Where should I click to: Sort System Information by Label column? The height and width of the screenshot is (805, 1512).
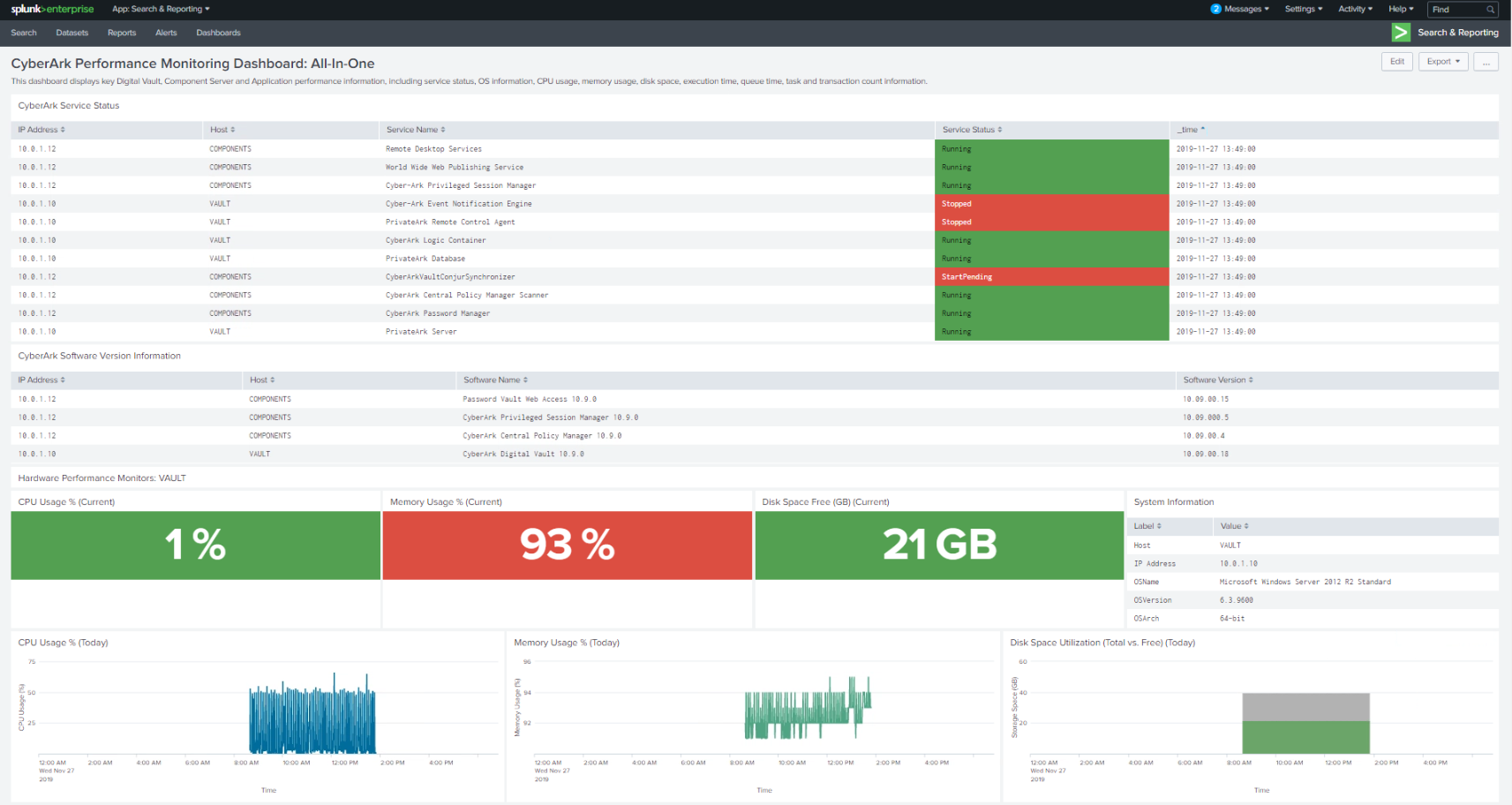pos(1147,526)
